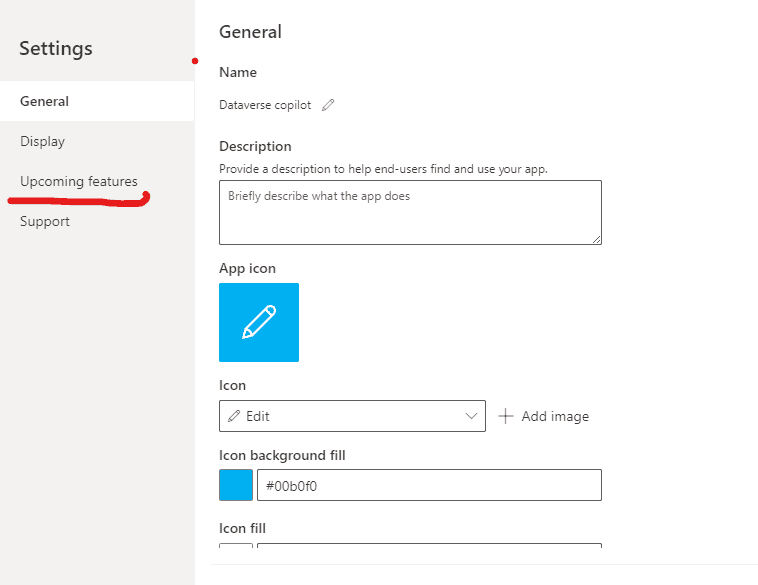Go to the Support settings tab
The image size is (758, 585).
pos(97,221)
